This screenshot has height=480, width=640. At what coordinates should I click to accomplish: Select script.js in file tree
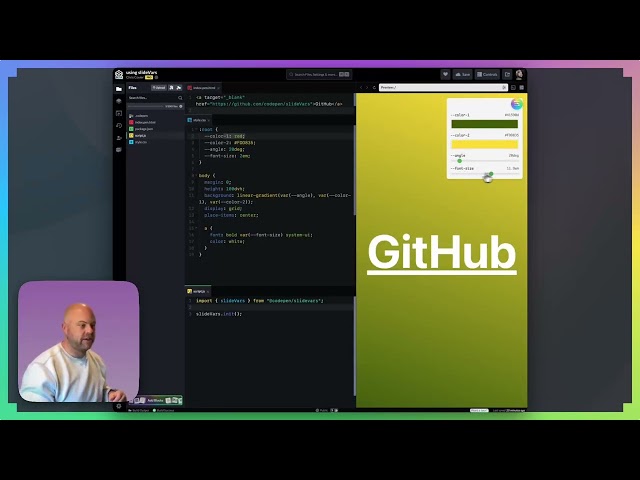(140, 136)
